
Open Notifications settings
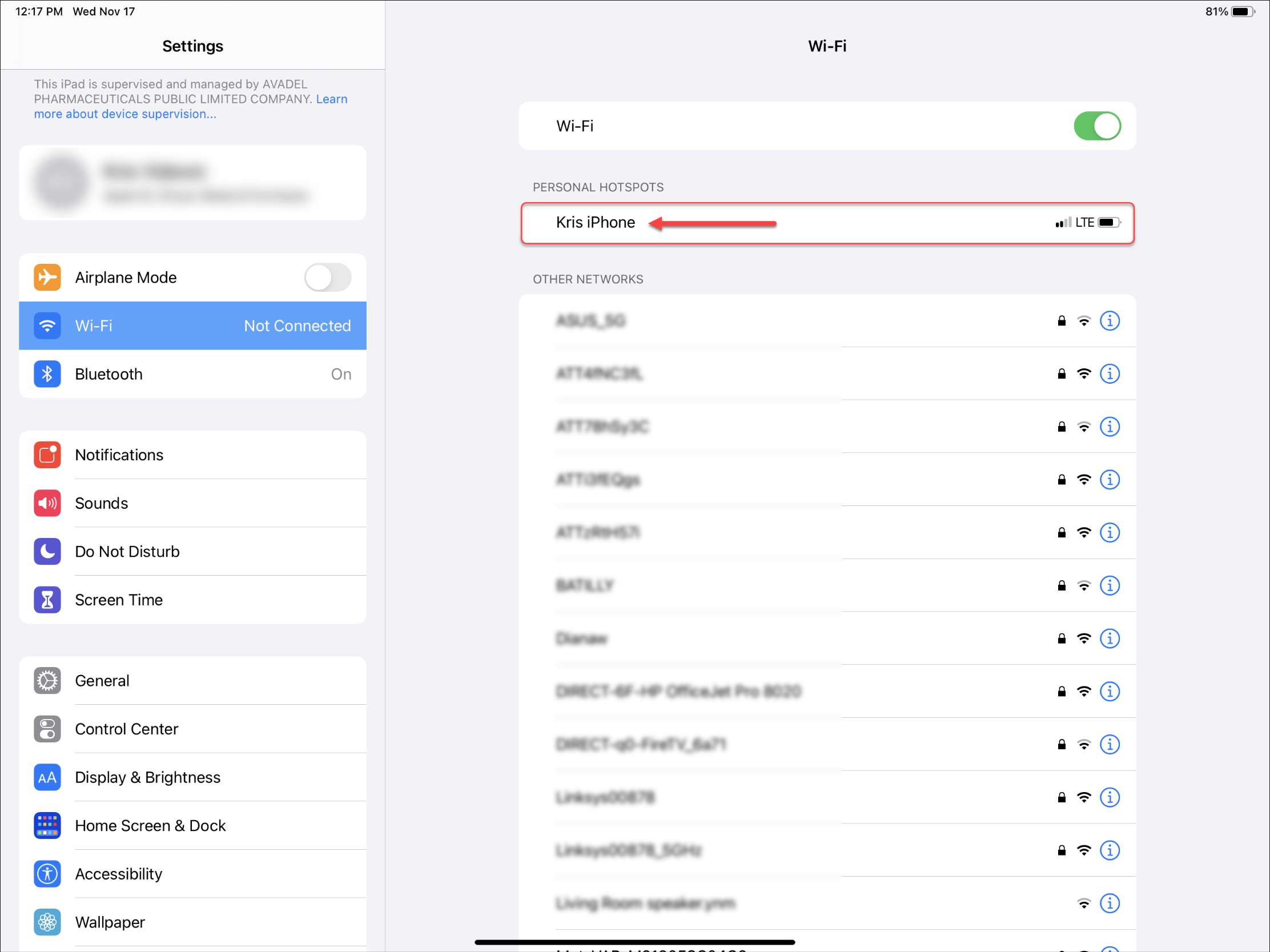click(192, 455)
